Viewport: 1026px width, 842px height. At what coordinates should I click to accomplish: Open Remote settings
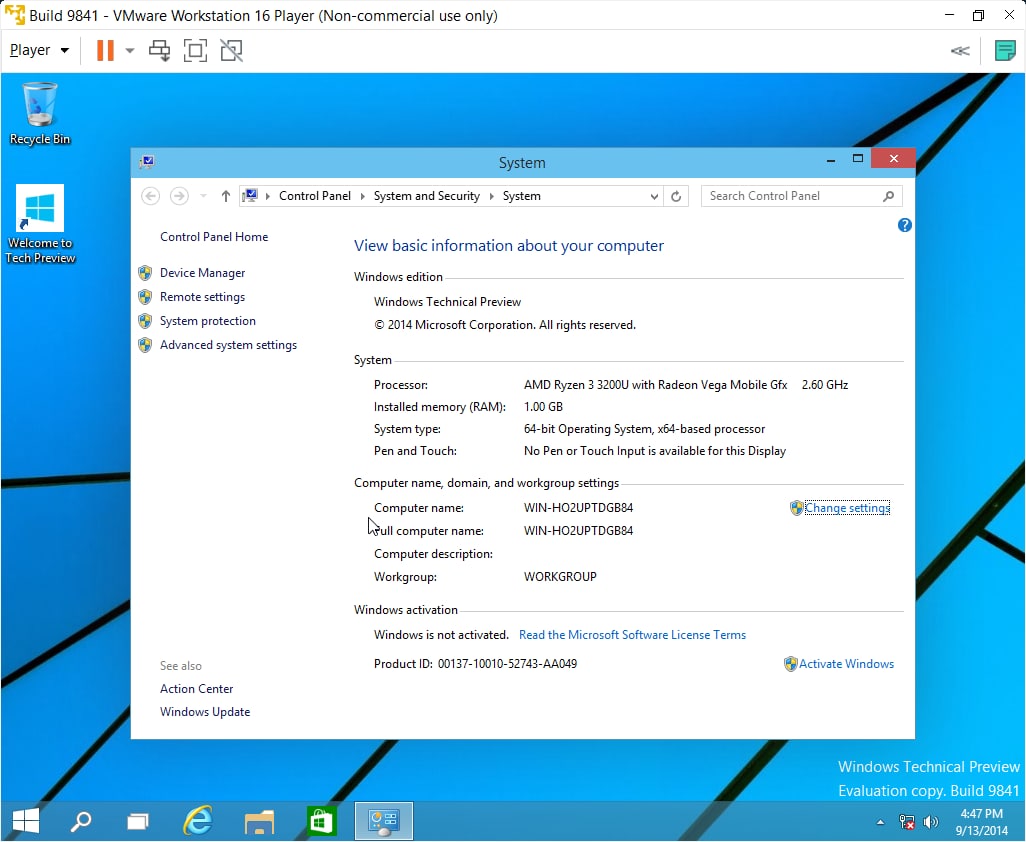click(x=202, y=297)
